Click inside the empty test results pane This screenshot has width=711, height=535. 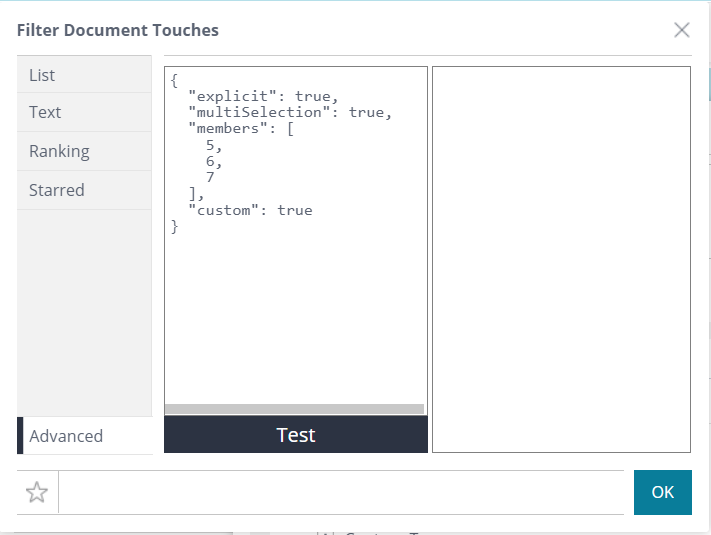[561, 259]
